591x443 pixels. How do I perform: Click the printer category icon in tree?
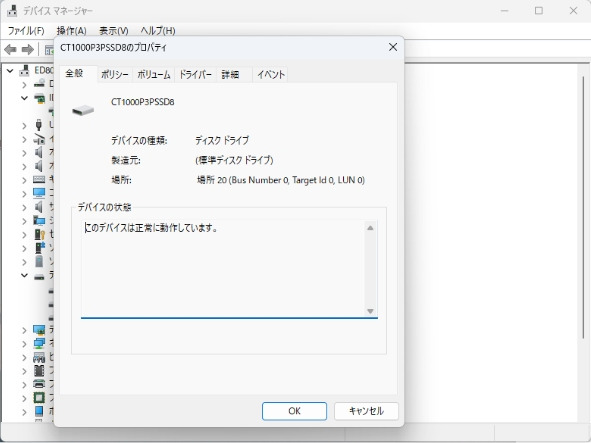(x=39, y=384)
